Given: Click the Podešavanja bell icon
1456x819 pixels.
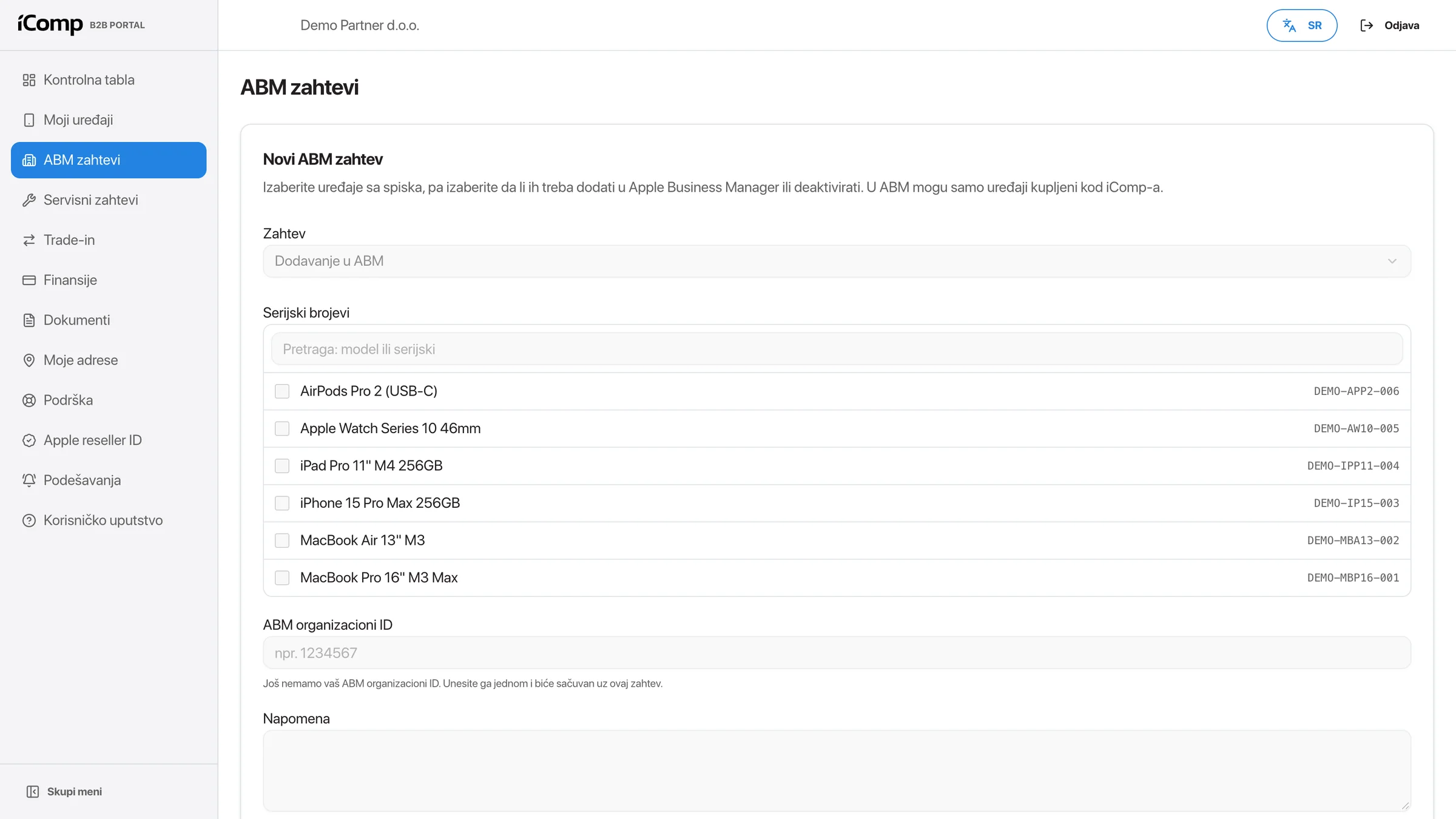Looking at the screenshot, I should 29,480.
